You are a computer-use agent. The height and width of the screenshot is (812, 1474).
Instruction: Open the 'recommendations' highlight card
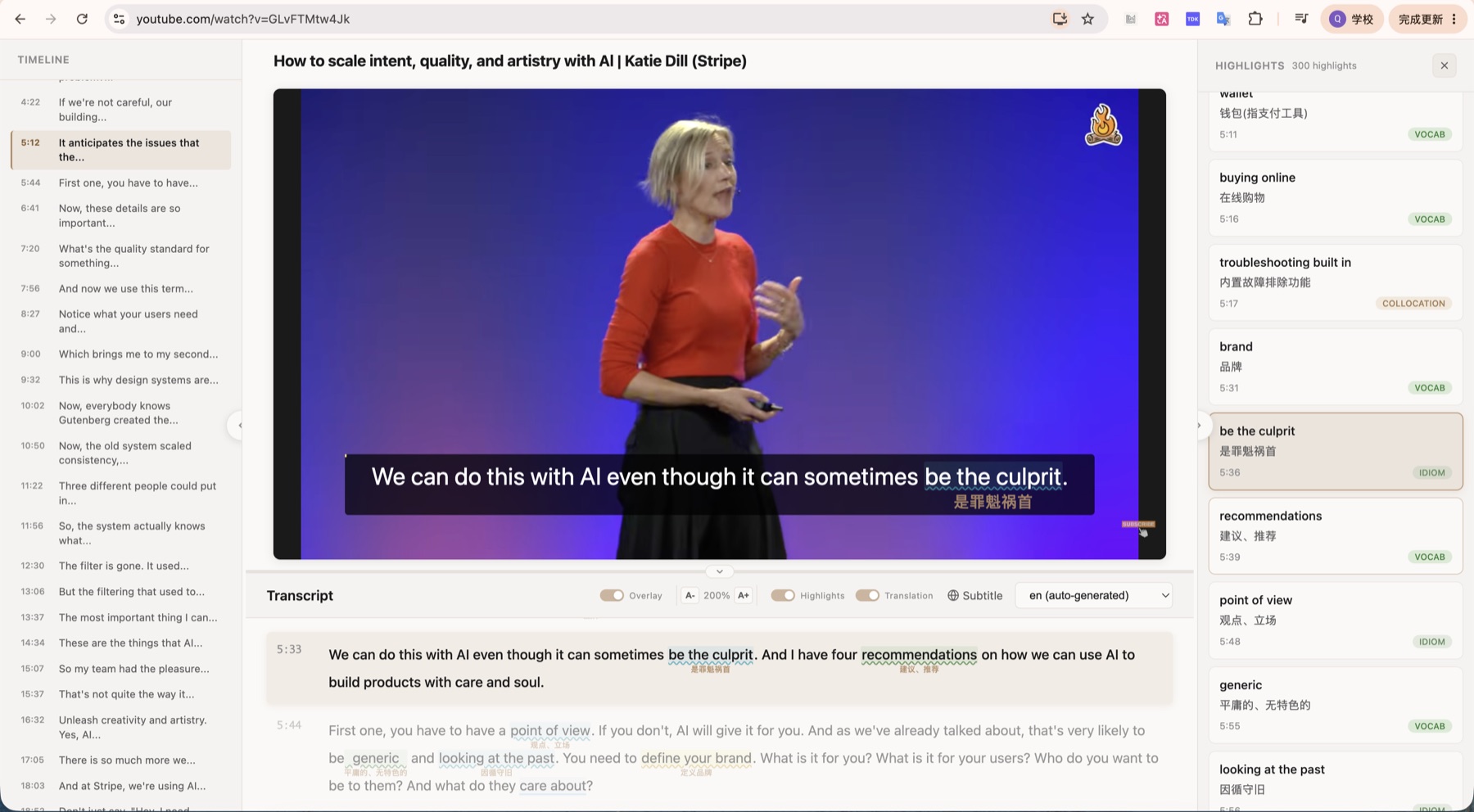tap(1336, 536)
